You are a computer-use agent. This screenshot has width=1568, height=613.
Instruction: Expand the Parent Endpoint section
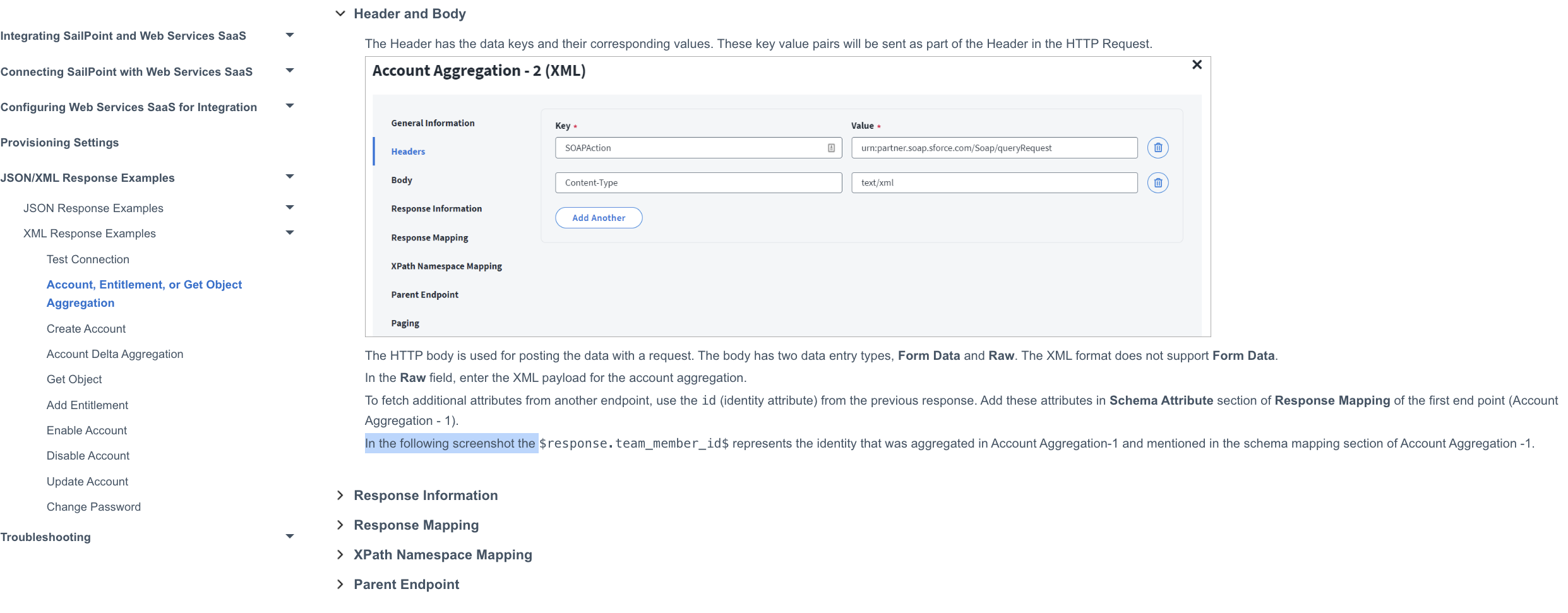340,585
